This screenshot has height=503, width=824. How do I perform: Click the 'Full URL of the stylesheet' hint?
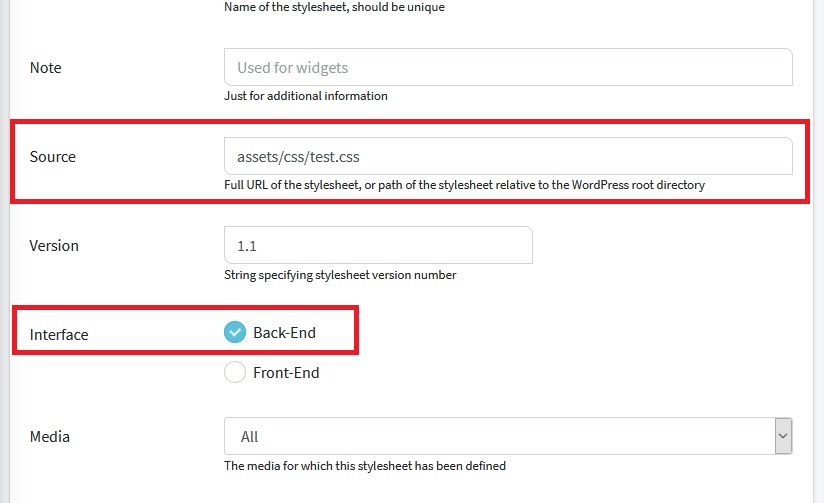coord(465,185)
